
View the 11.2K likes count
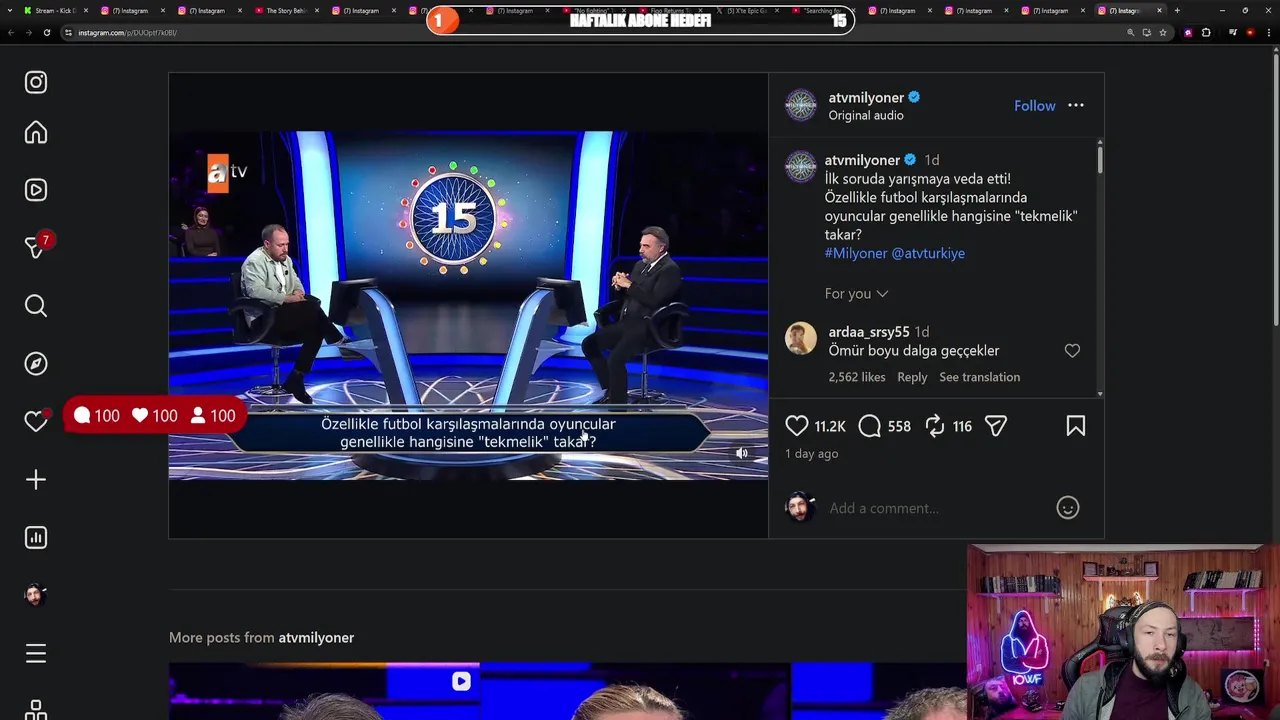pos(829,426)
